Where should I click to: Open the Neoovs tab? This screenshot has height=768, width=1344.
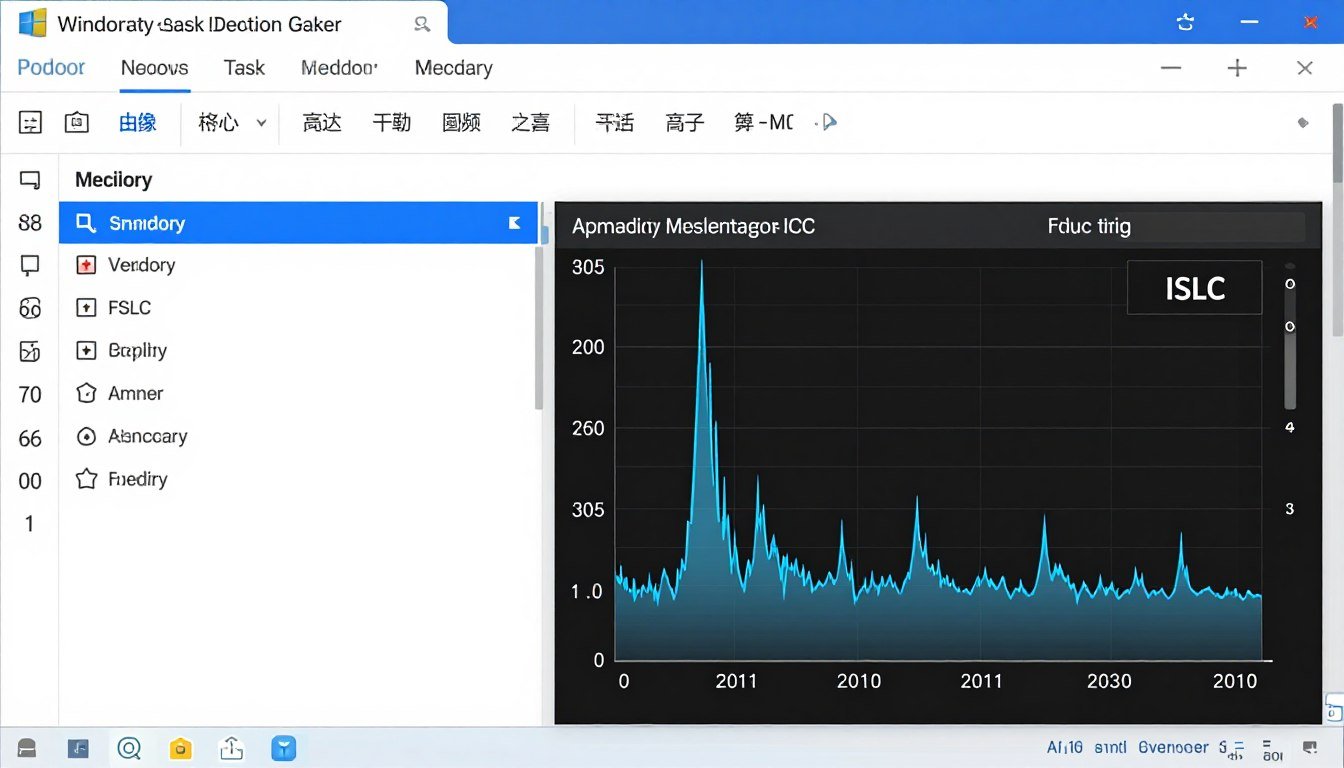click(154, 67)
